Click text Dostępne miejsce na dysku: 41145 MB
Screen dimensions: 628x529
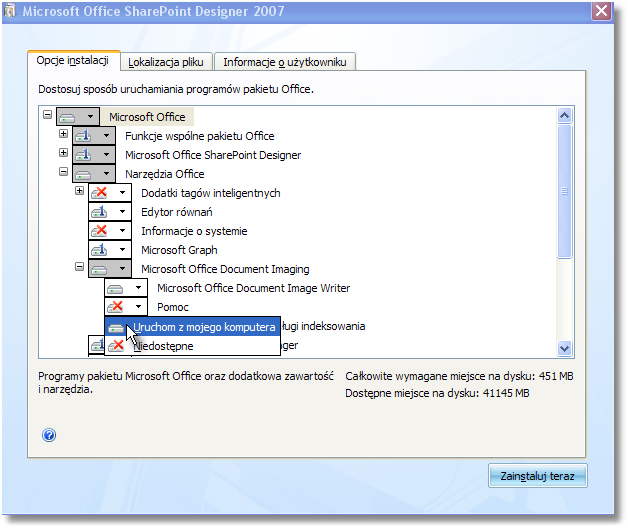click(437, 393)
